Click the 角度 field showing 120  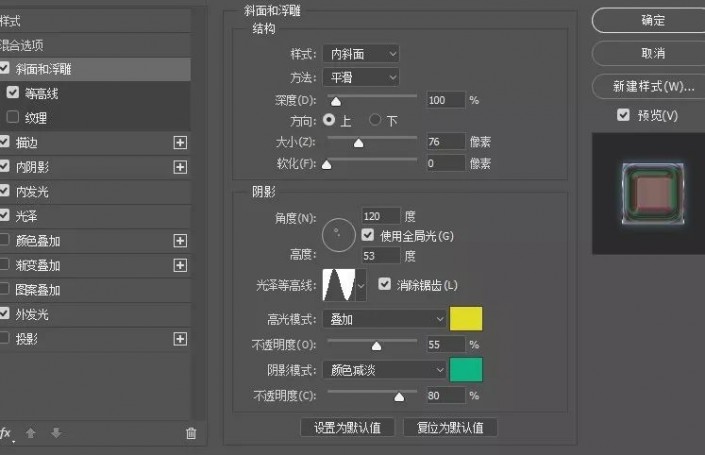pyautogui.click(x=380, y=216)
